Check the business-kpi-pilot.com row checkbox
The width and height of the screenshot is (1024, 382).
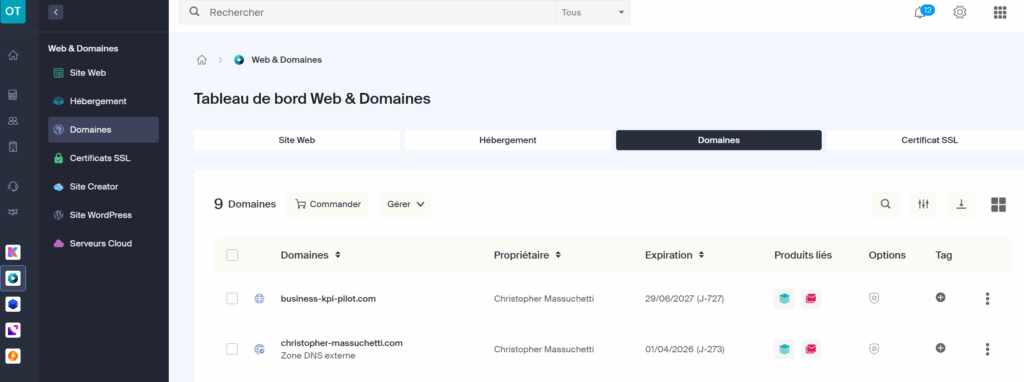coord(232,298)
